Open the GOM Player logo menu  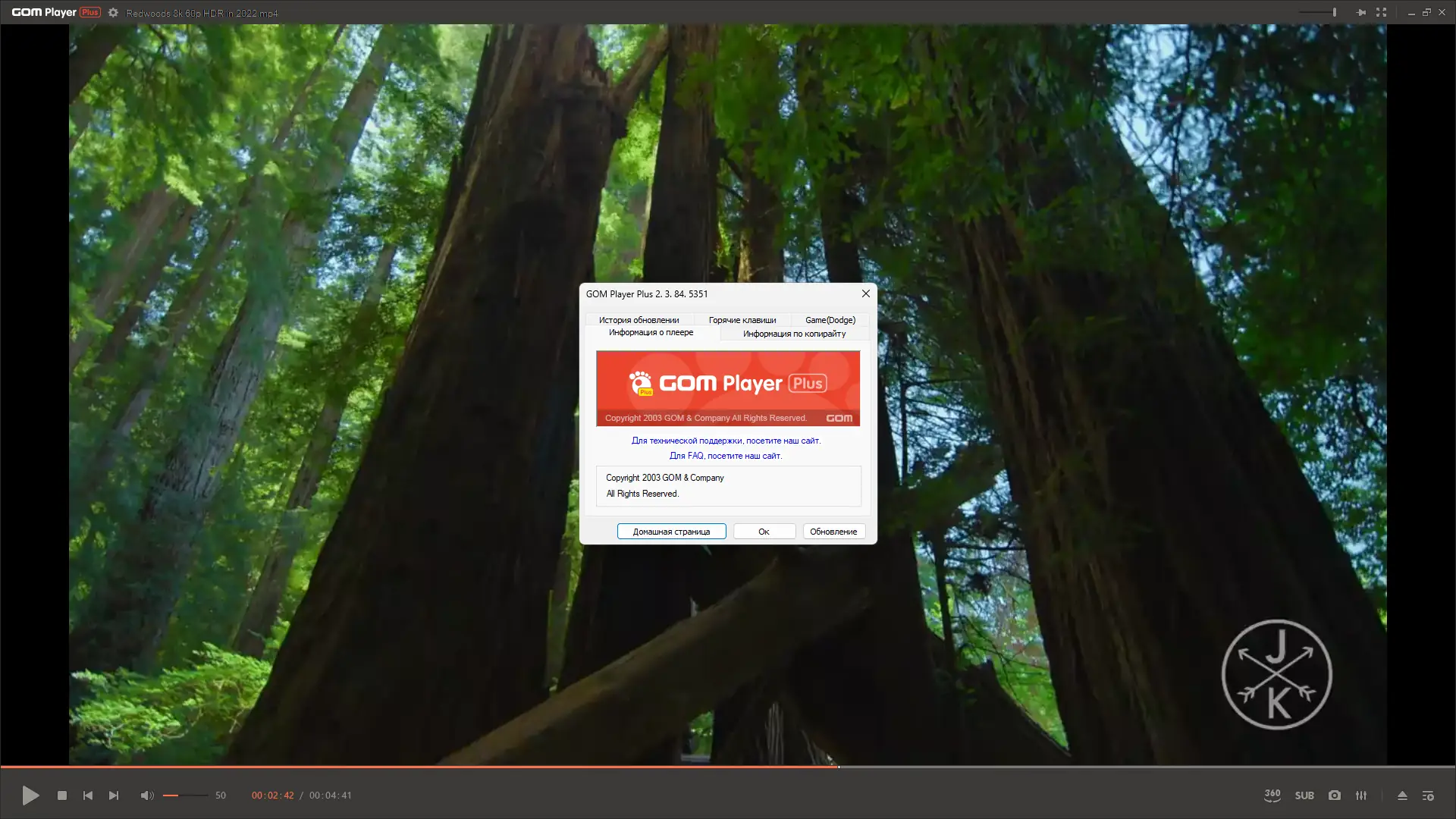pyautogui.click(x=55, y=12)
